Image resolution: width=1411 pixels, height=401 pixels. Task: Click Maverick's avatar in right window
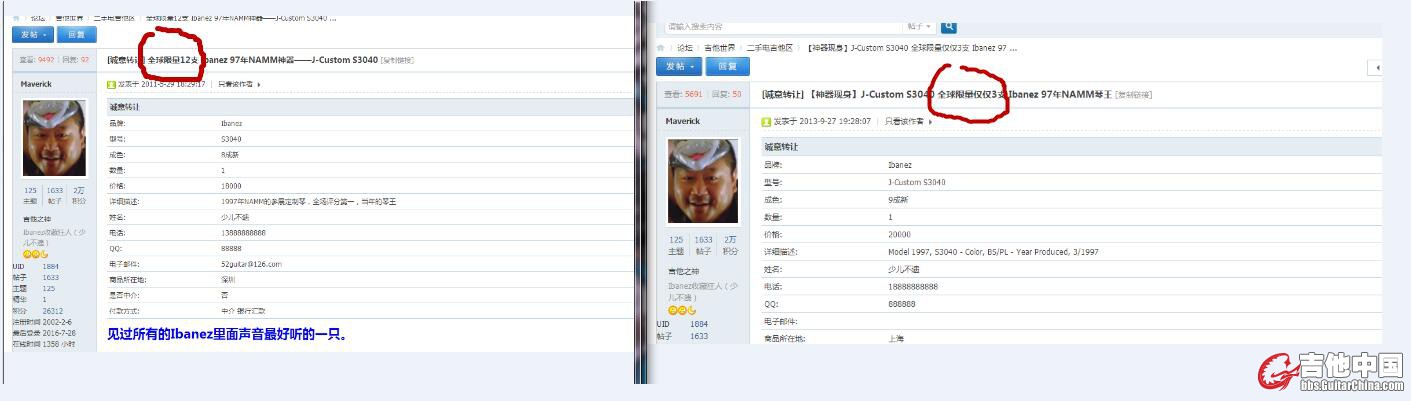702,181
